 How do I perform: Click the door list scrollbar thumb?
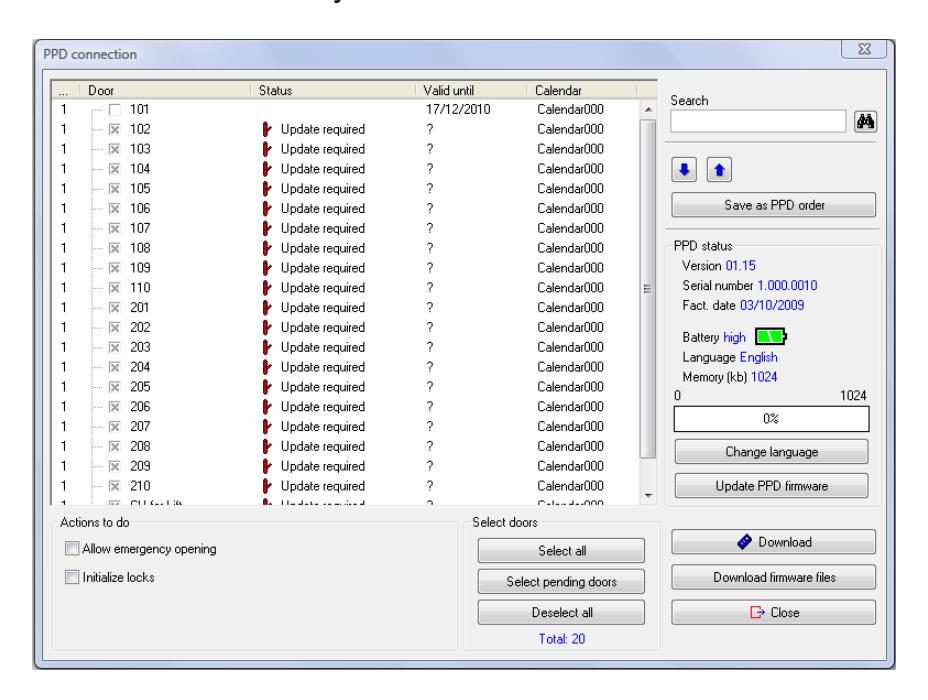648,289
